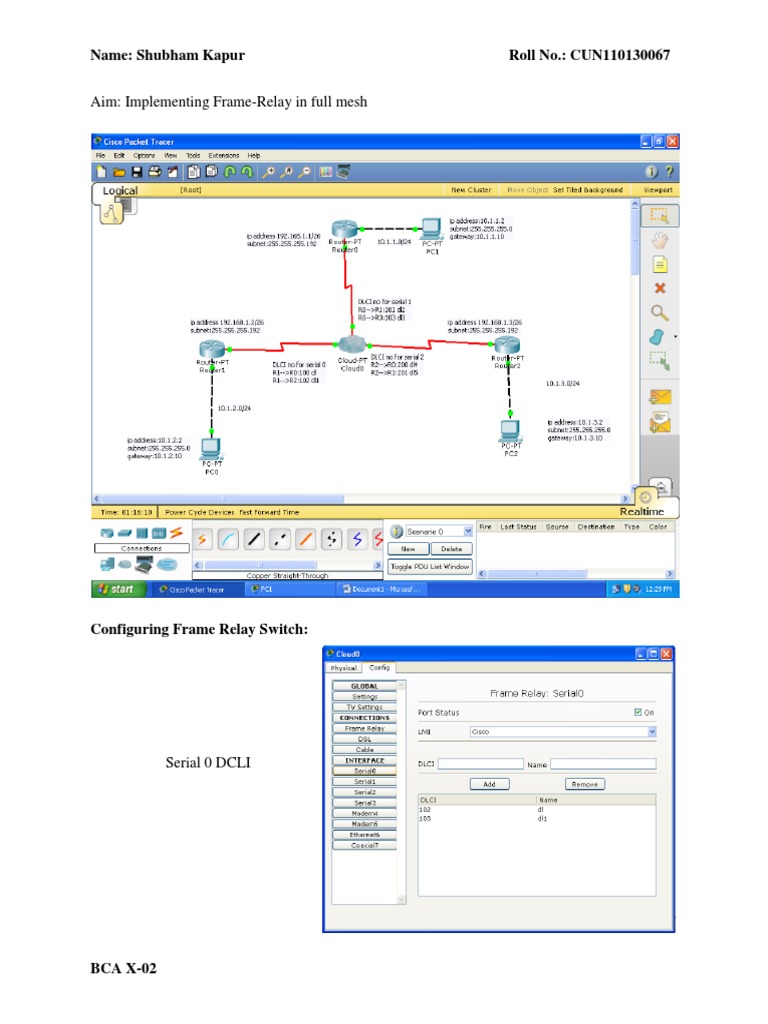Open the Edit menu

(x=119, y=155)
